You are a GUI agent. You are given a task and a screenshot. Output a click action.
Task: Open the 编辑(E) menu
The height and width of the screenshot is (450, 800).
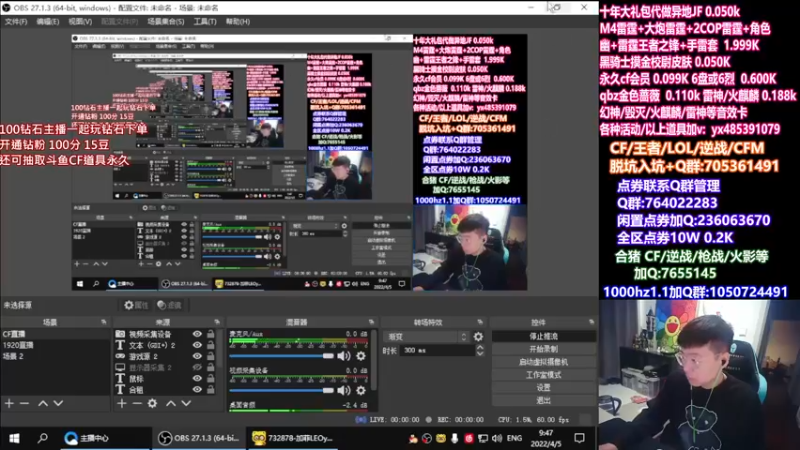tap(48, 21)
